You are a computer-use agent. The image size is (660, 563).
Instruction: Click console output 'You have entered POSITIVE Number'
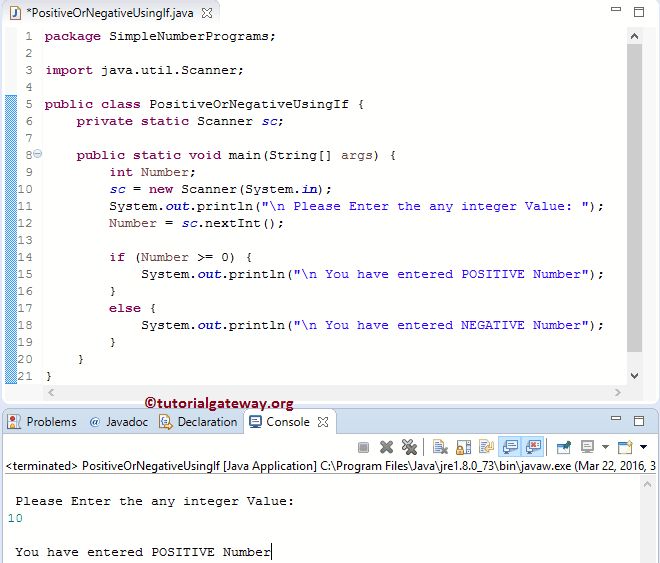pyautogui.click(x=143, y=552)
